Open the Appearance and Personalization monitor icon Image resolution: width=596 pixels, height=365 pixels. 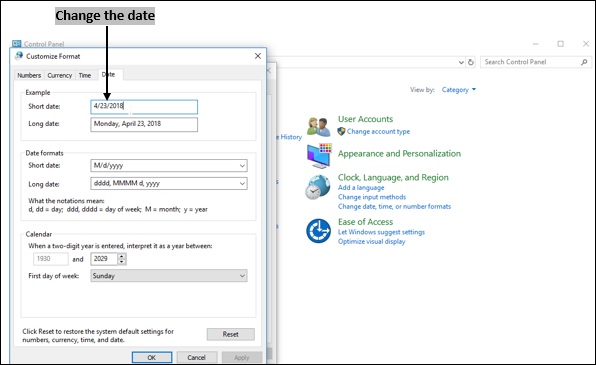(319, 156)
